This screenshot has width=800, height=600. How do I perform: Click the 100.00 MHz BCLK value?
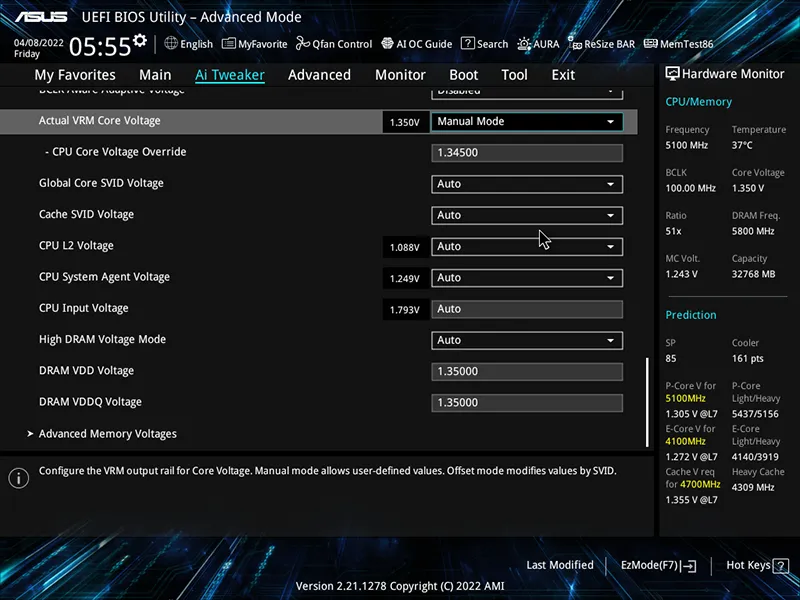click(x=690, y=188)
